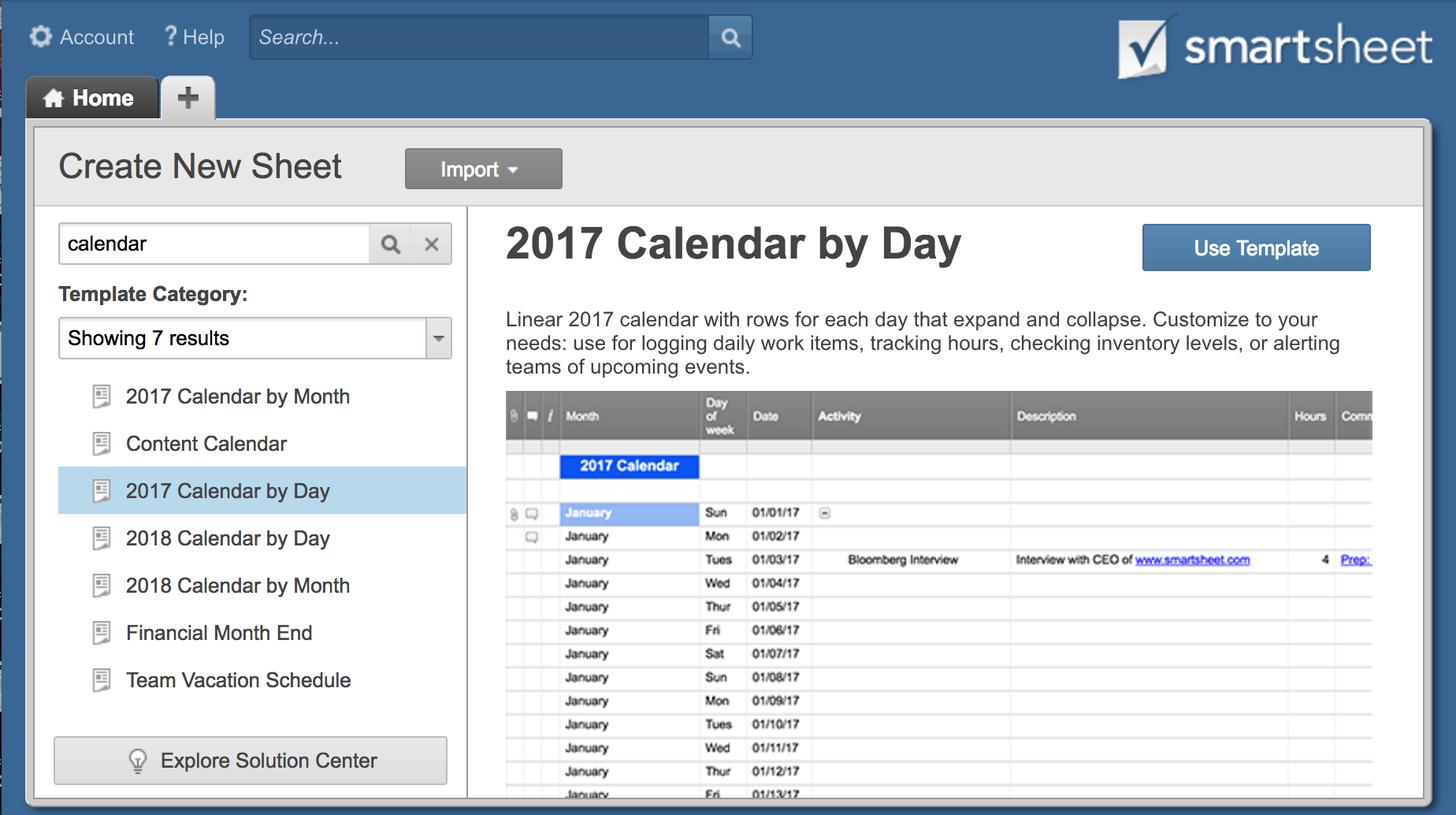Expand the Import dropdown button
Screen dimensions: 1456x815
pyautogui.click(x=483, y=169)
